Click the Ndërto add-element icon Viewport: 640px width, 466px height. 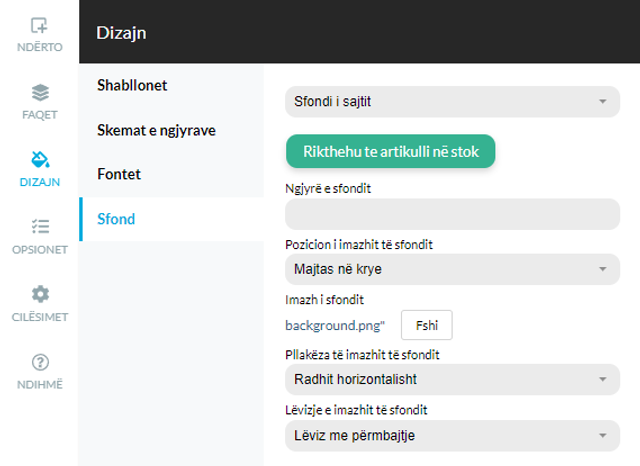pyautogui.click(x=39, y=25)
